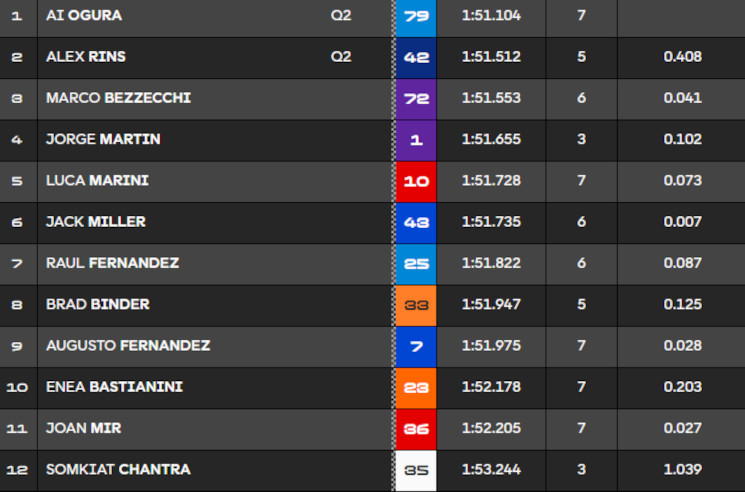Select Raul Fernandez rider name
Image resolution: width=745 pixels, height=492 pixels.
(112, 263)
